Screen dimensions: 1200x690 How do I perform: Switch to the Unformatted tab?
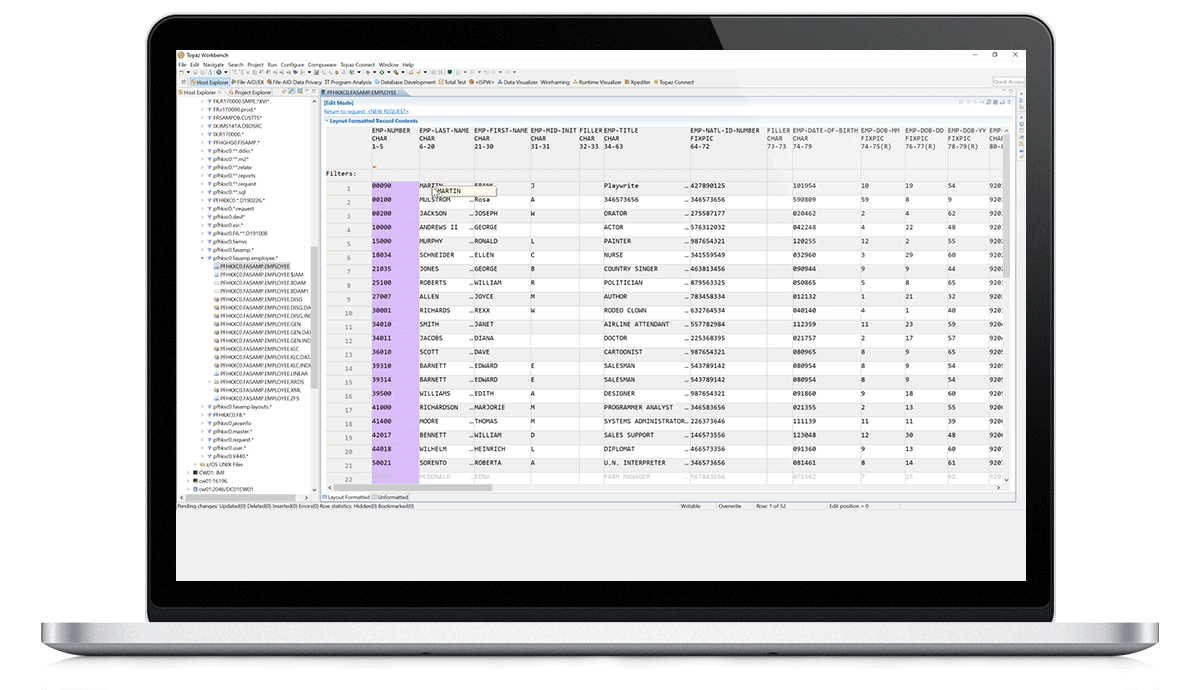[392, 497]
